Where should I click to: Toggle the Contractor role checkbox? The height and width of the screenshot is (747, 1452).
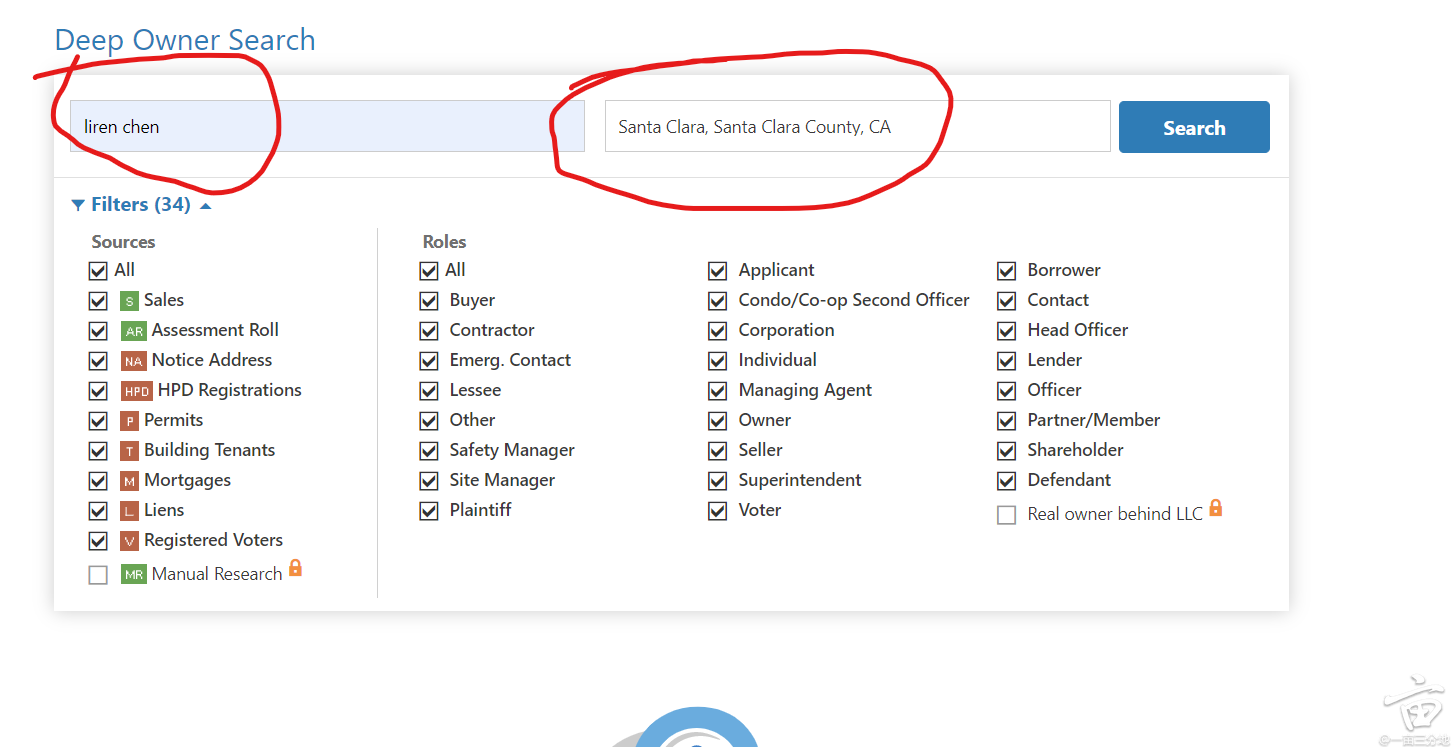pos(429,331)
